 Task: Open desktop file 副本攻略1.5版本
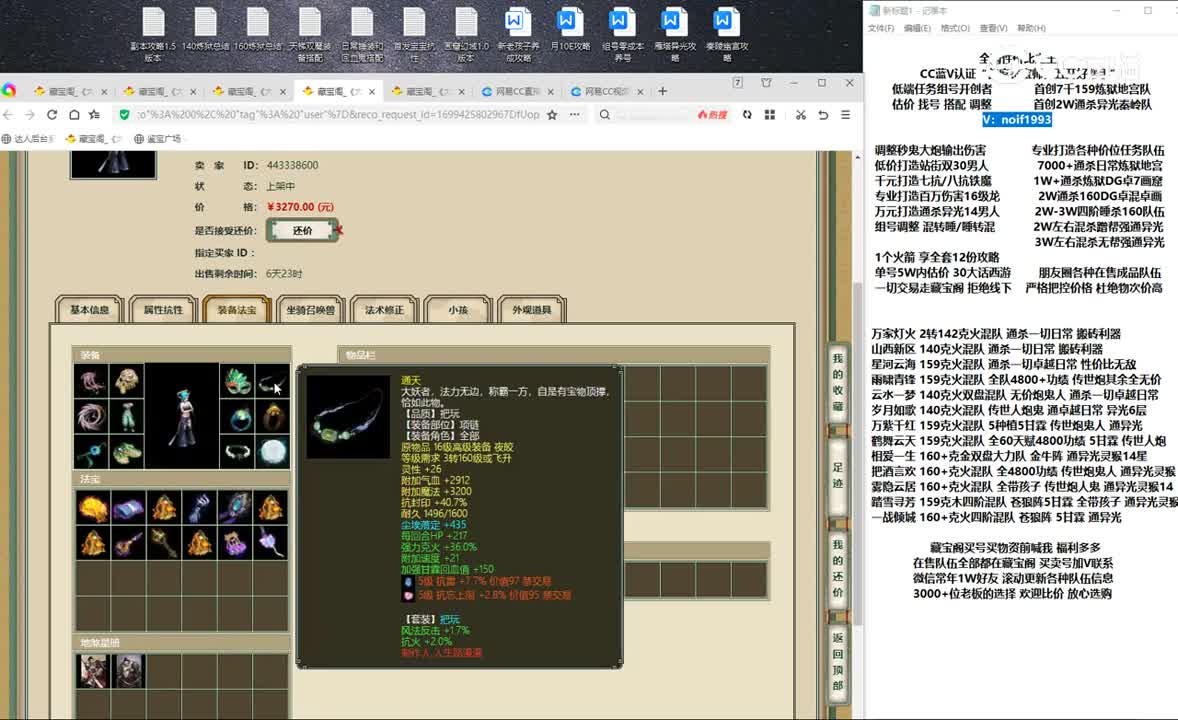(x=153, y=35)
